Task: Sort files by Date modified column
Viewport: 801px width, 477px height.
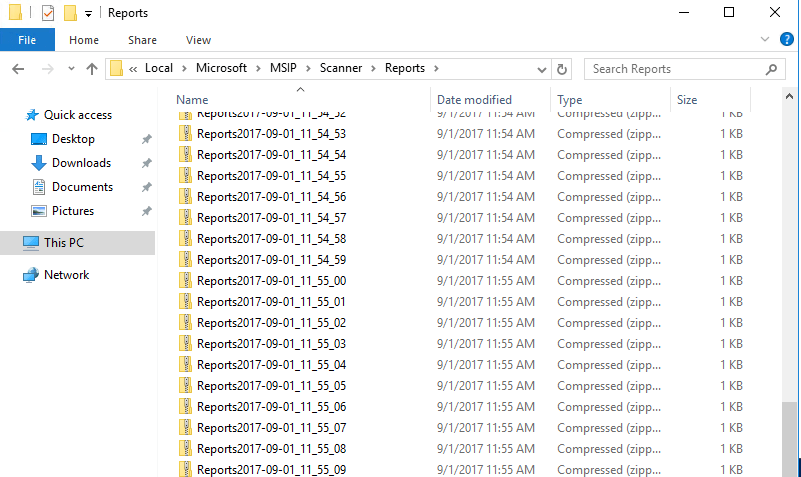Action: coord(474,100)
